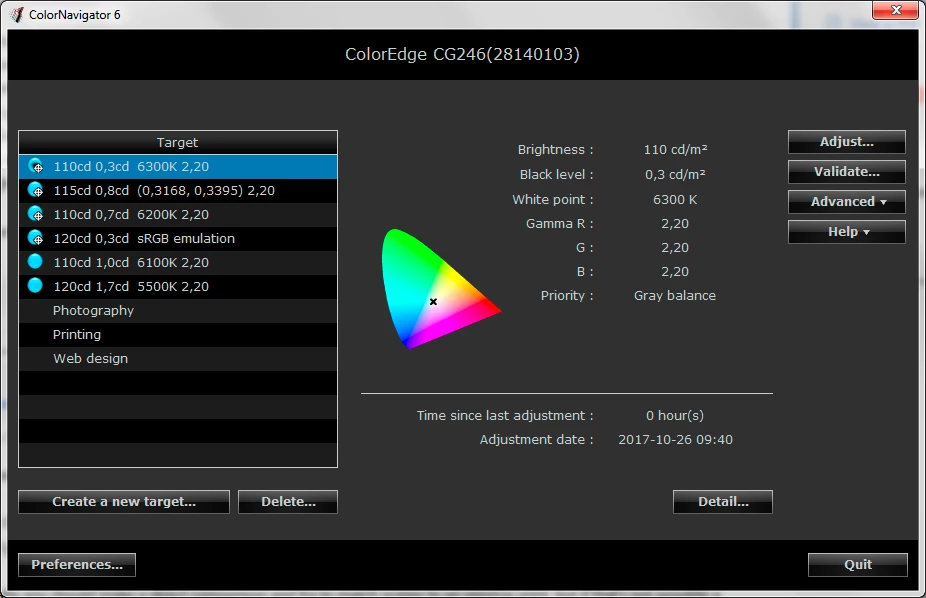Select the 110cd 1,0cd 6100K target
This screenshot has width=926, height=598.
(178, 263)
